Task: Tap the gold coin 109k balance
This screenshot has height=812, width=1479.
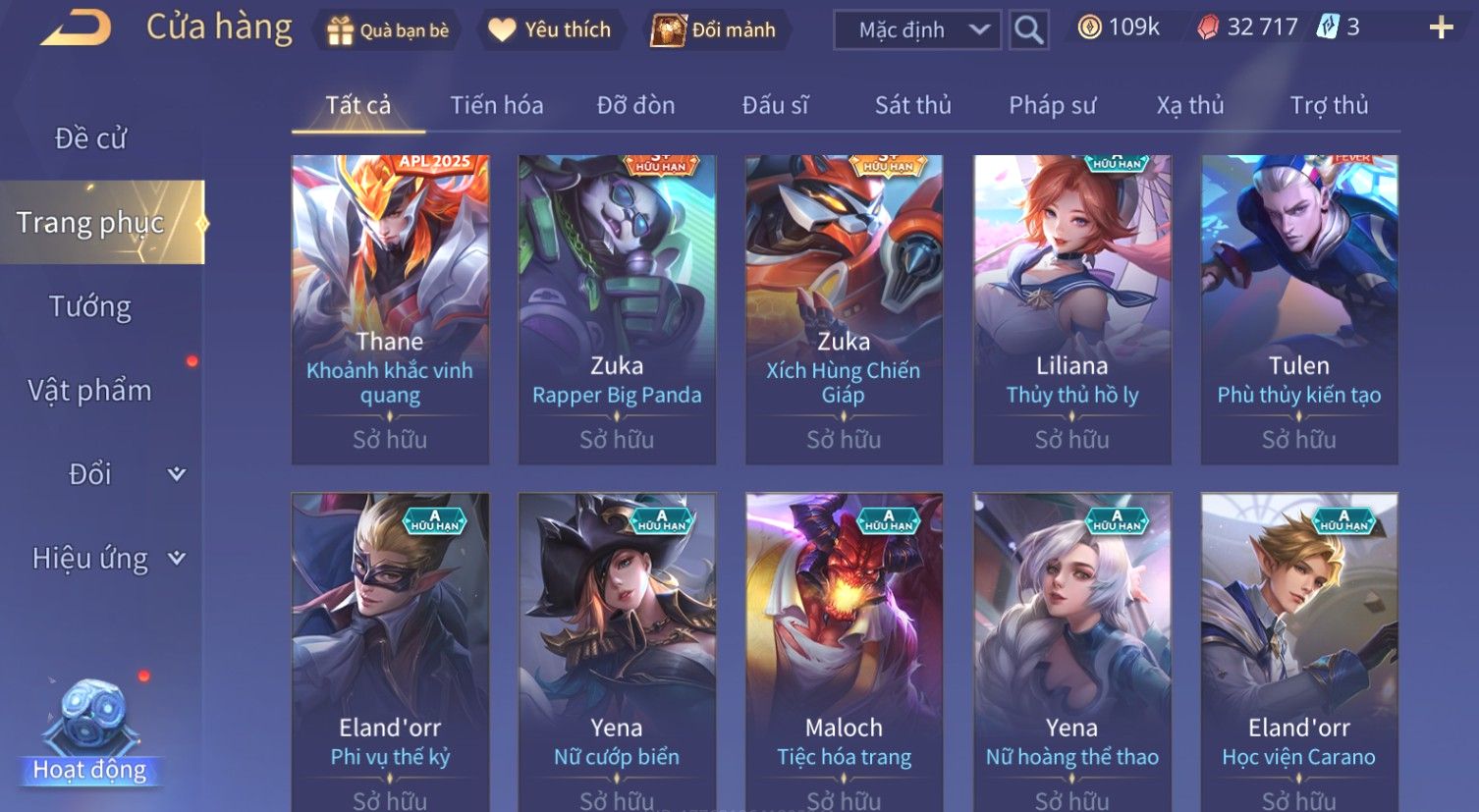Action: 1120,27
